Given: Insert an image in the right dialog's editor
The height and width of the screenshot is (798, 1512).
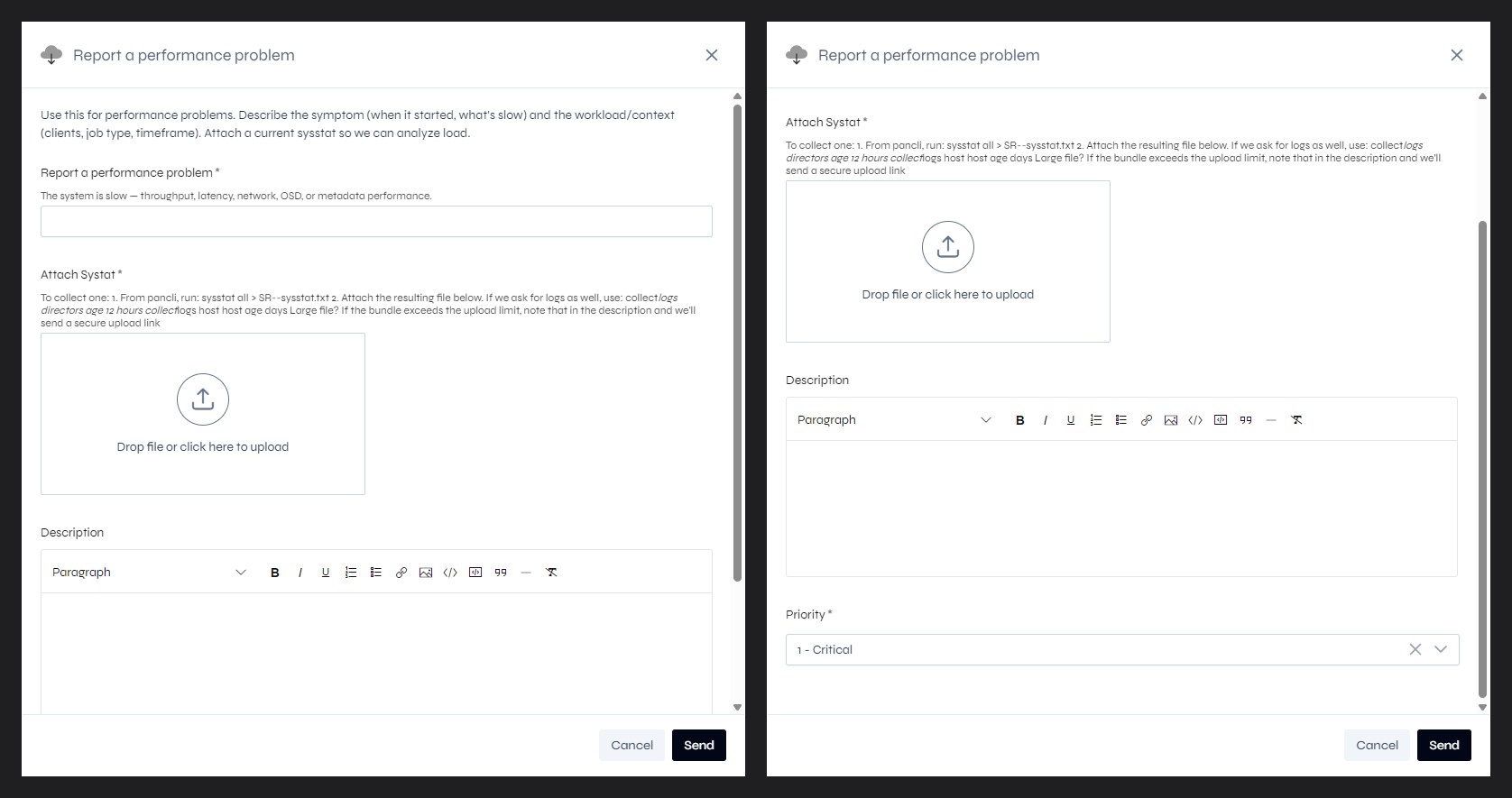Looking at the screenshot, I should (x=1171, y=420).
